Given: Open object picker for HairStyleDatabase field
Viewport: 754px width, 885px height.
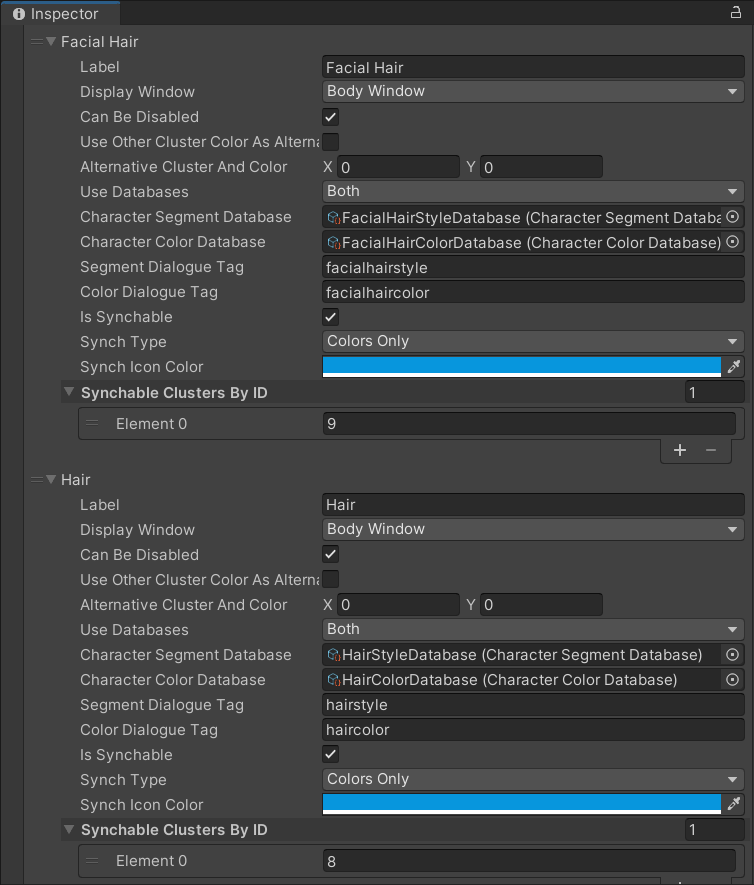Looking at the screenshot, I should pyautogui.click(x=733, y=655).
